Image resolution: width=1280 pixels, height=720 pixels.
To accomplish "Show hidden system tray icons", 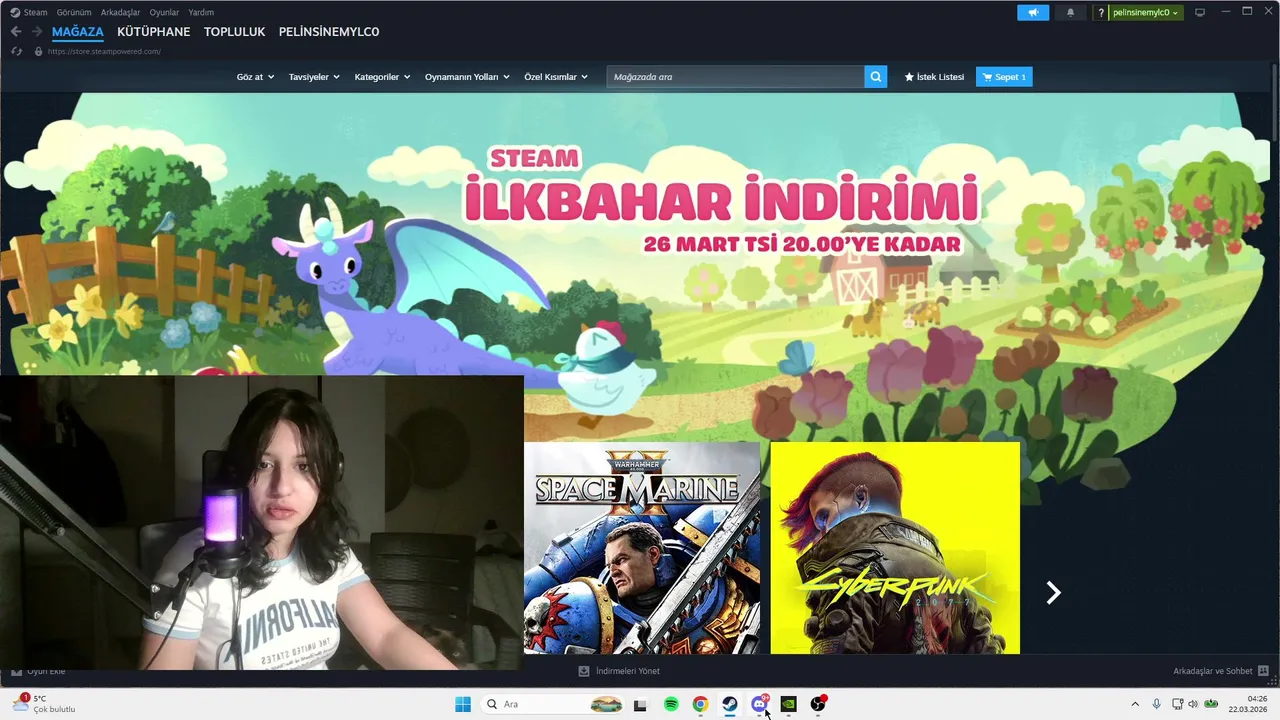I will pos(1134,704).
